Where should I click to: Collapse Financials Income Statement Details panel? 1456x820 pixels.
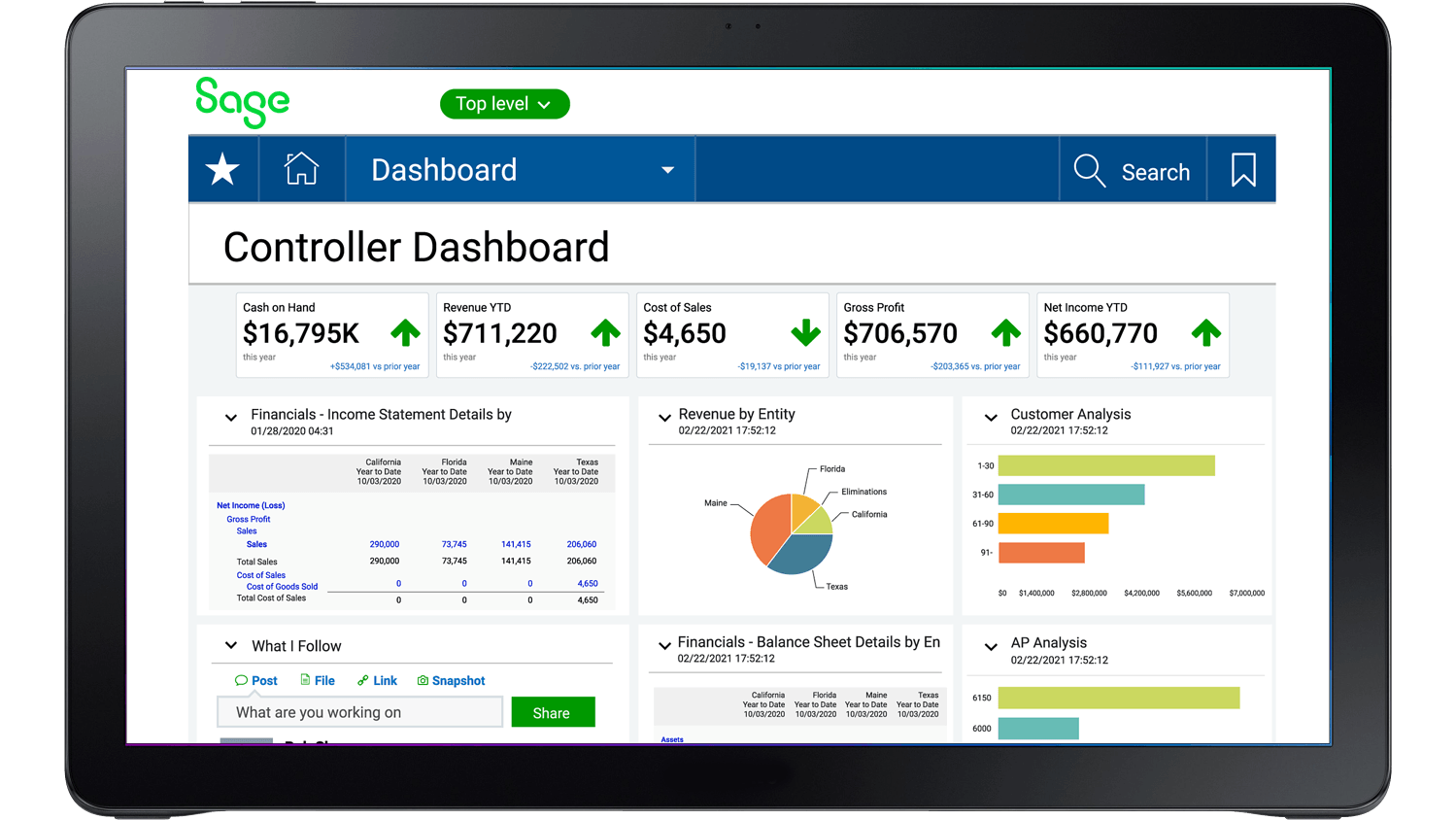(x=231, y=418)
